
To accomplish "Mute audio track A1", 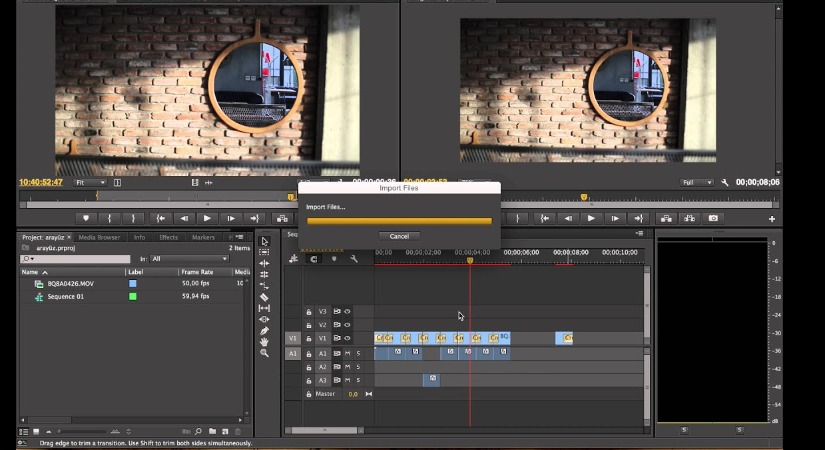I will pyautogui.click(x=347, y=353).
